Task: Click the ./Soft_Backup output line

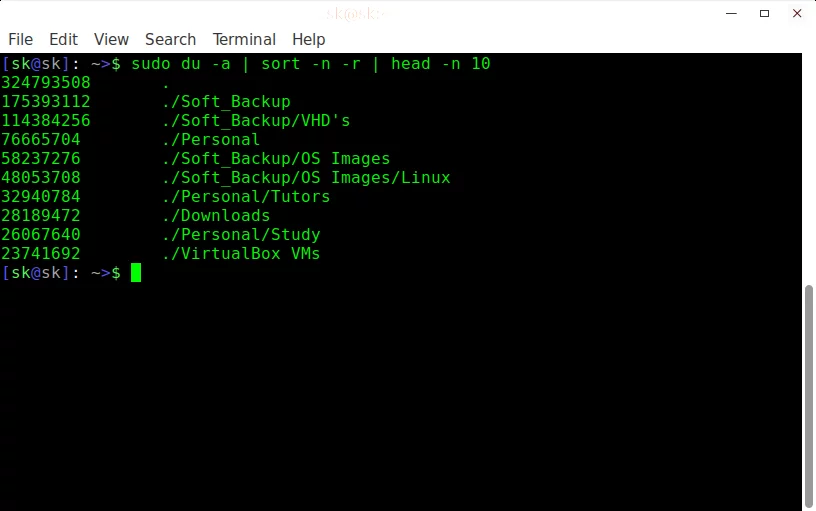Action: click(x=146, y=101)
